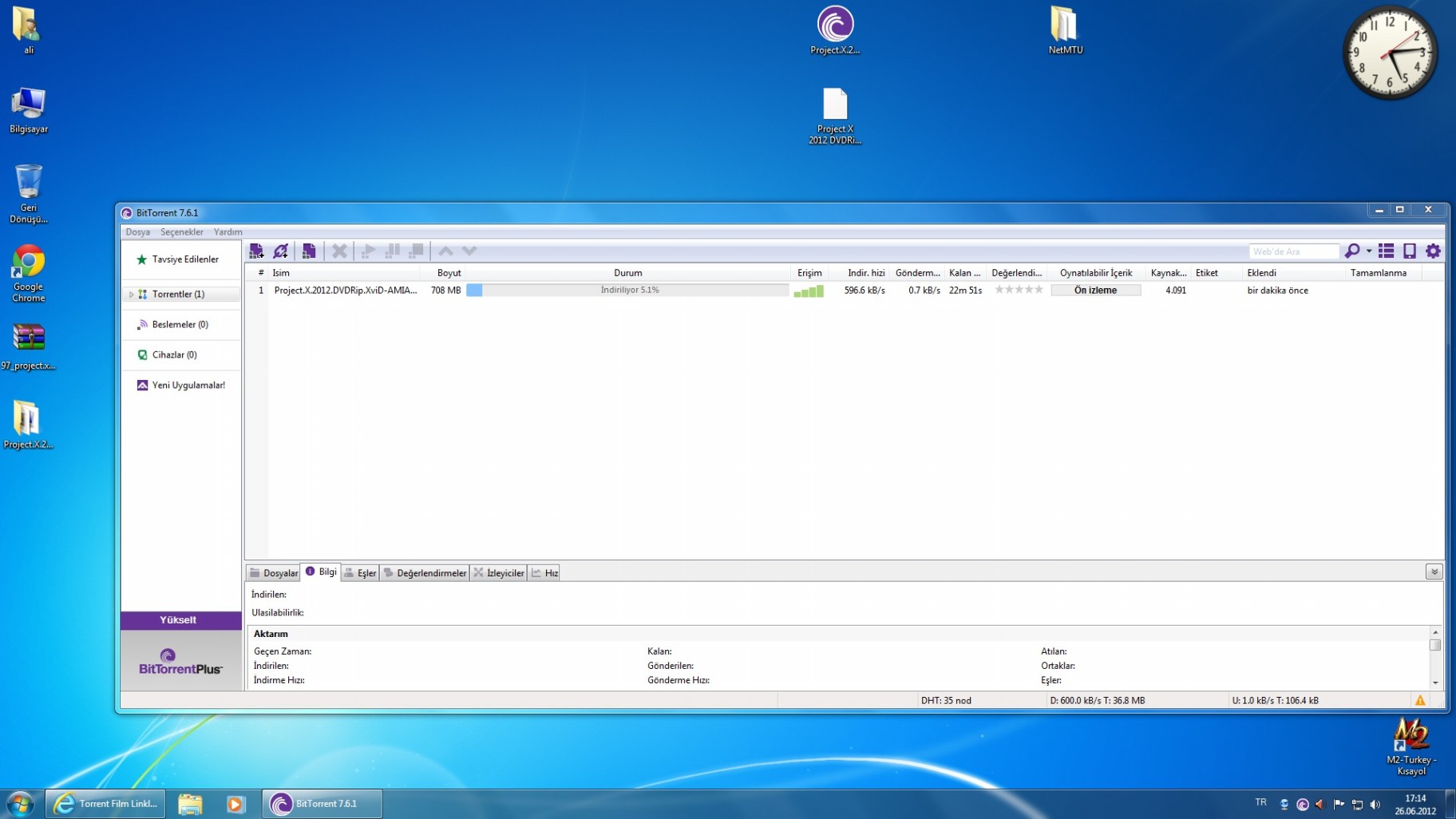Click Create New Torrent icon
This screenshot has width=1456, height=819.
309,251
